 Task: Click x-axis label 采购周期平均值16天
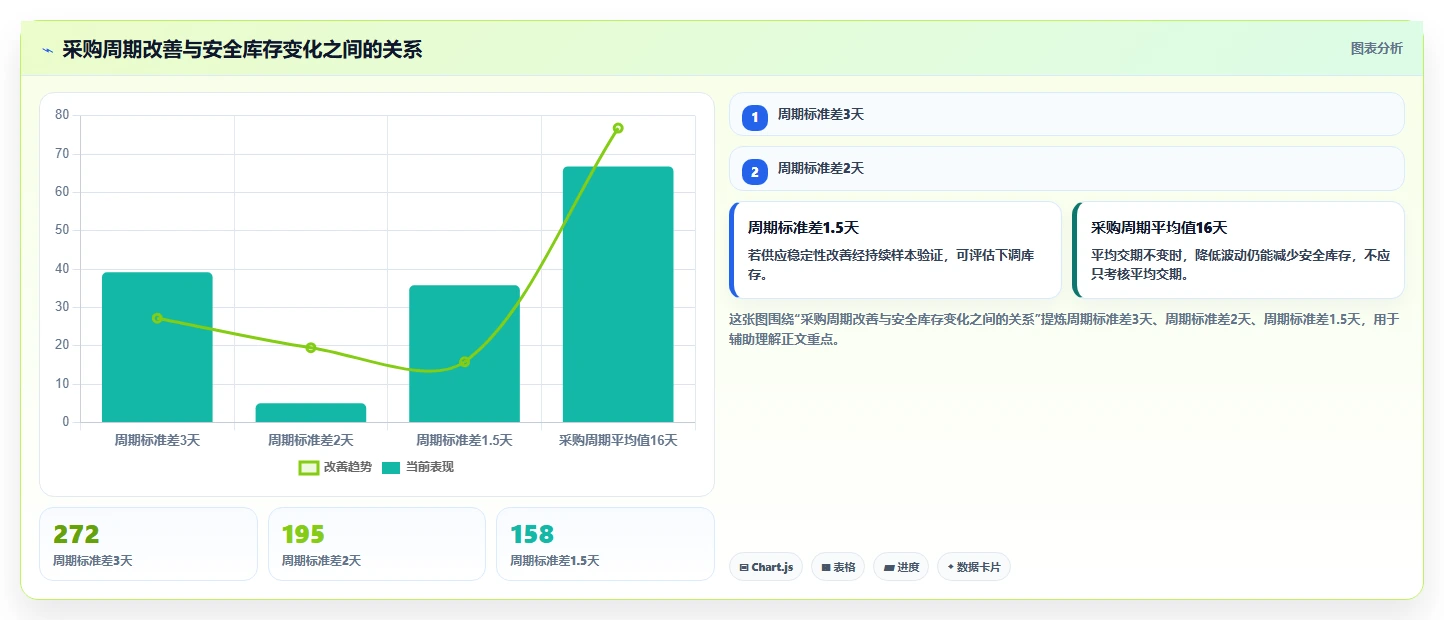(618, 440)
